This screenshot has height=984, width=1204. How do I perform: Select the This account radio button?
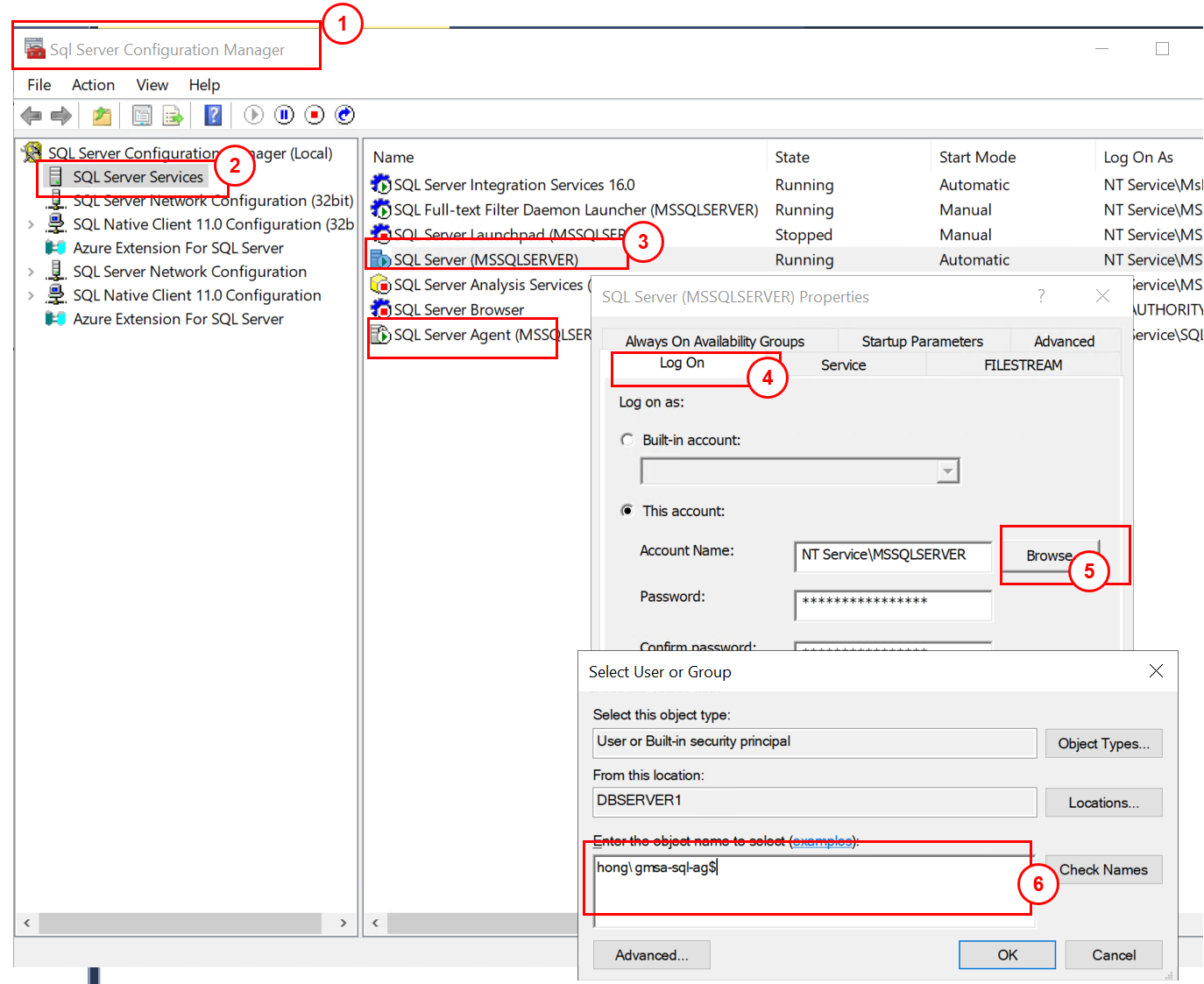[627, 510]
